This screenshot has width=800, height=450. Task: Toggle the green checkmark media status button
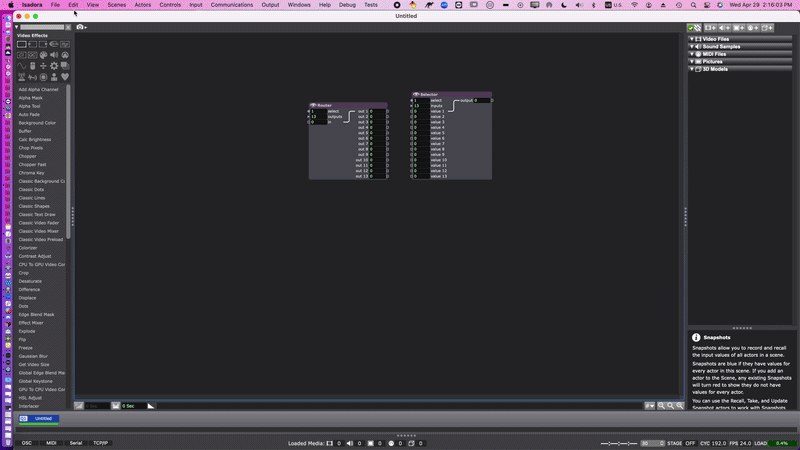point(692,27)
